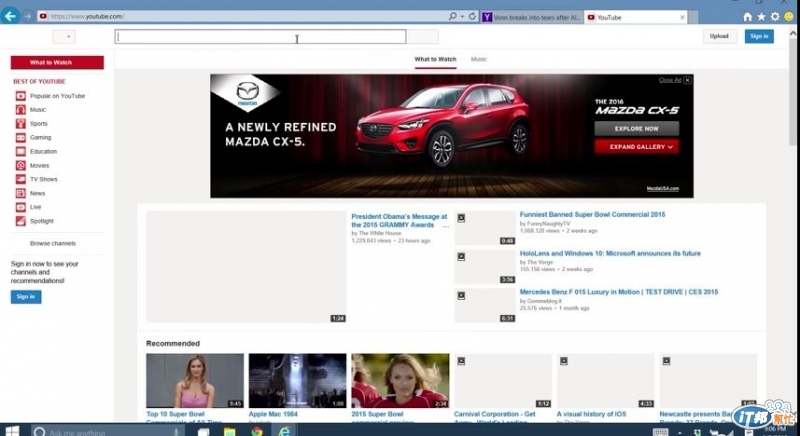Open the browser Home icon
Viewport: 800px width, 436px height.
[x=747, y=17]
